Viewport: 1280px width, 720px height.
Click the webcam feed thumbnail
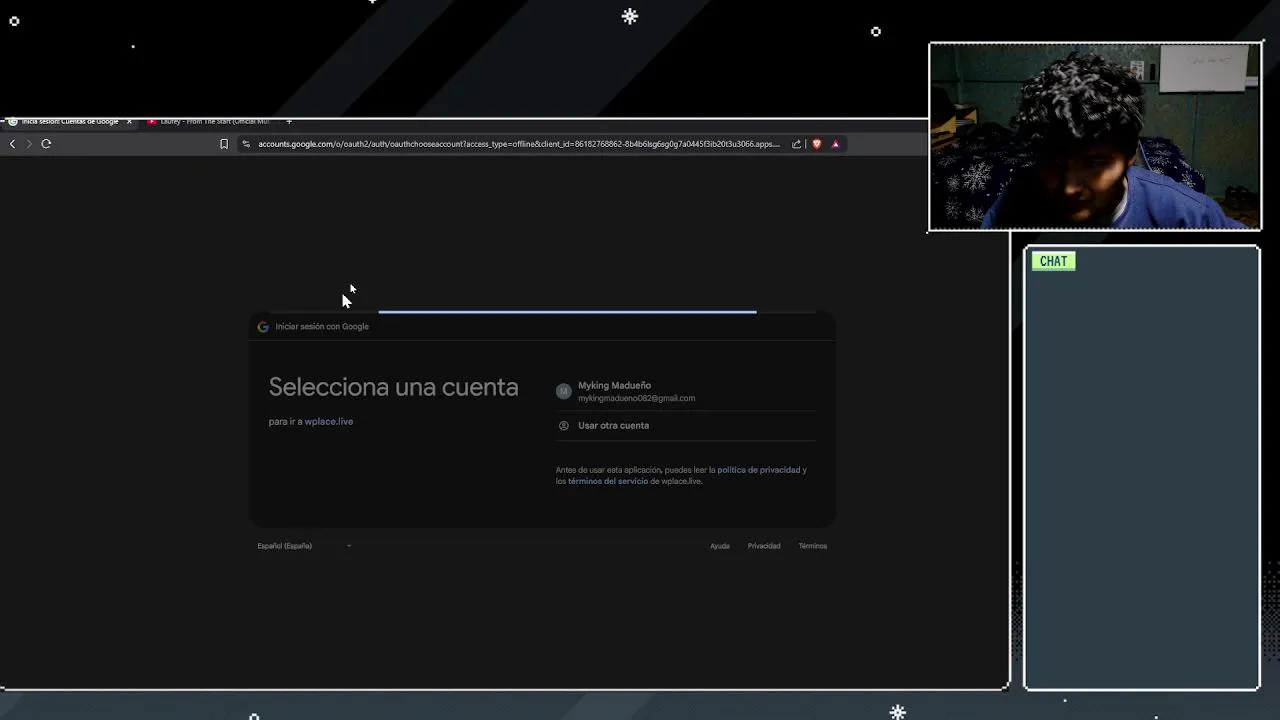tap(1095, 137)
